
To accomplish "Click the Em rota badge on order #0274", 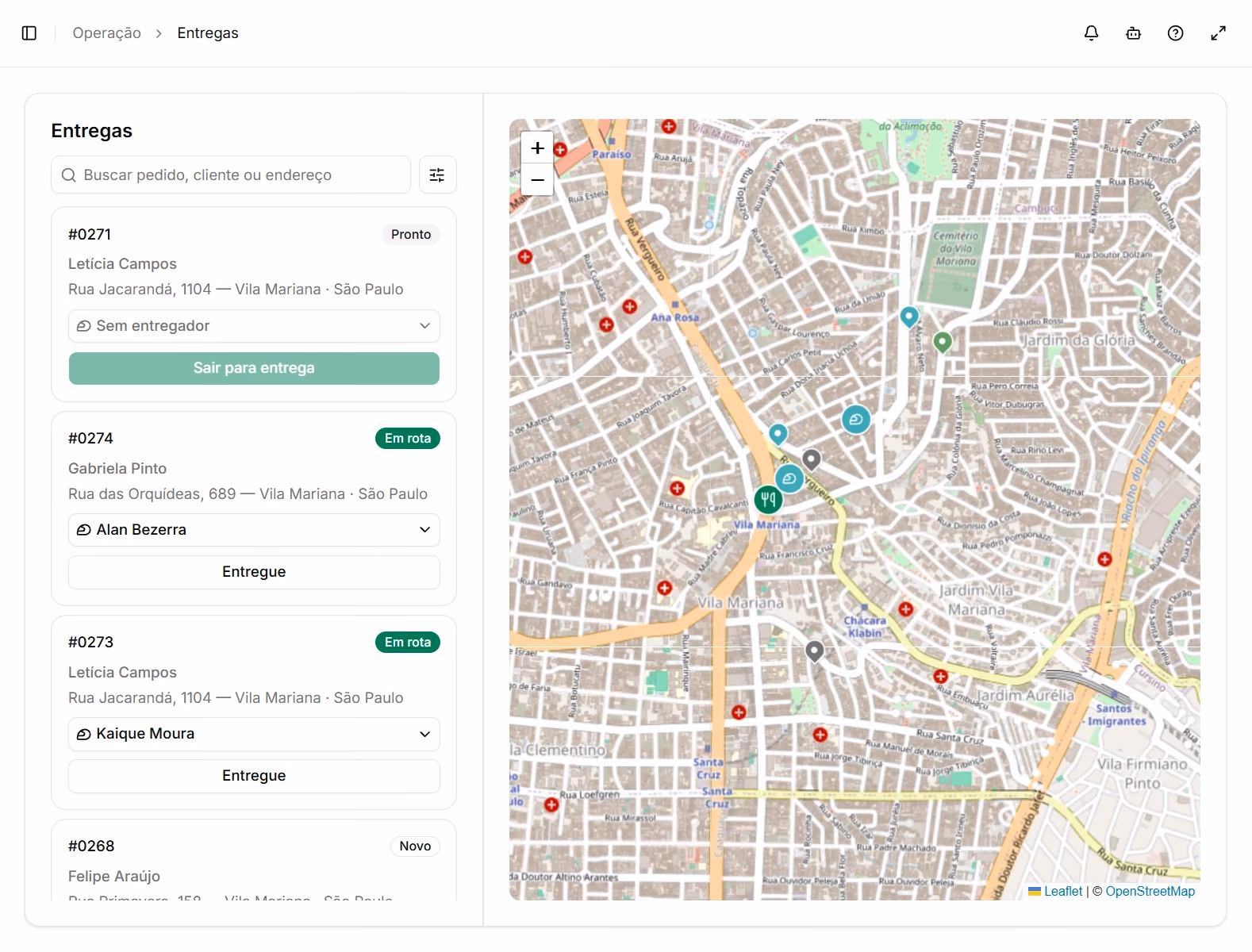I will click(x=408, y=439).
